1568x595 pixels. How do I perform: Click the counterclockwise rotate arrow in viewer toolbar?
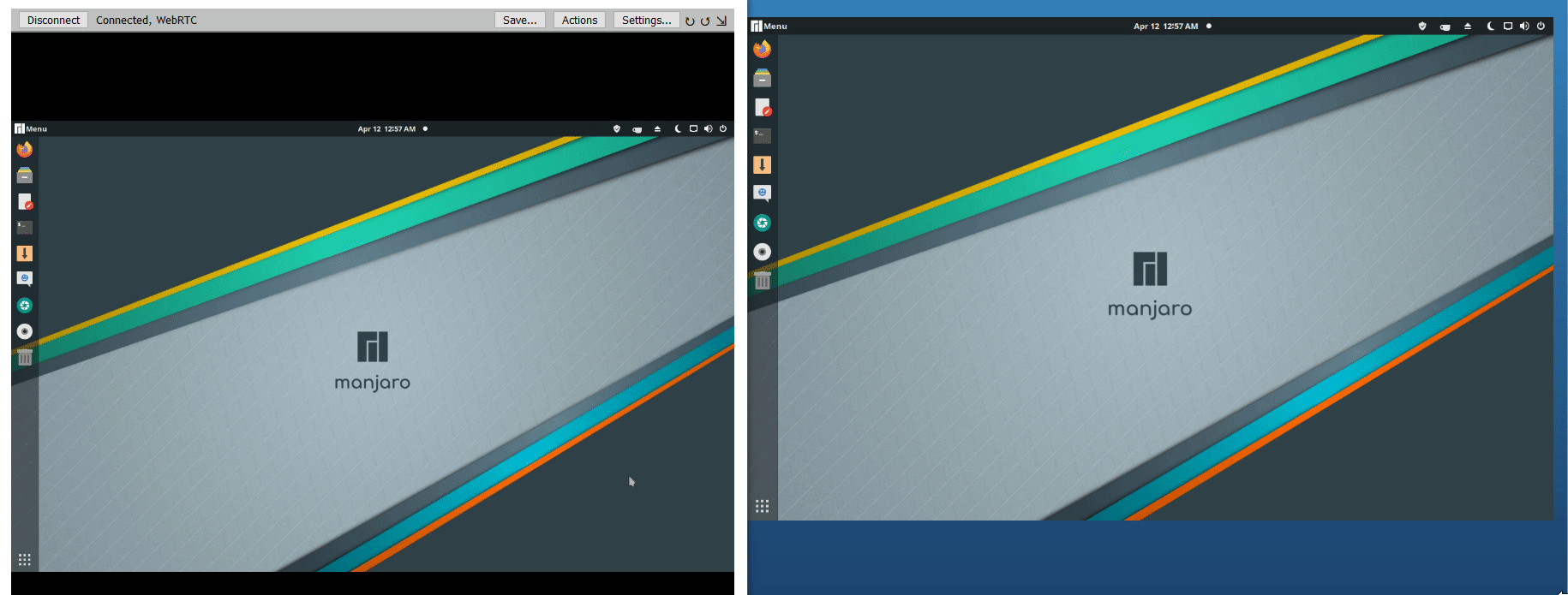[705, 21]
